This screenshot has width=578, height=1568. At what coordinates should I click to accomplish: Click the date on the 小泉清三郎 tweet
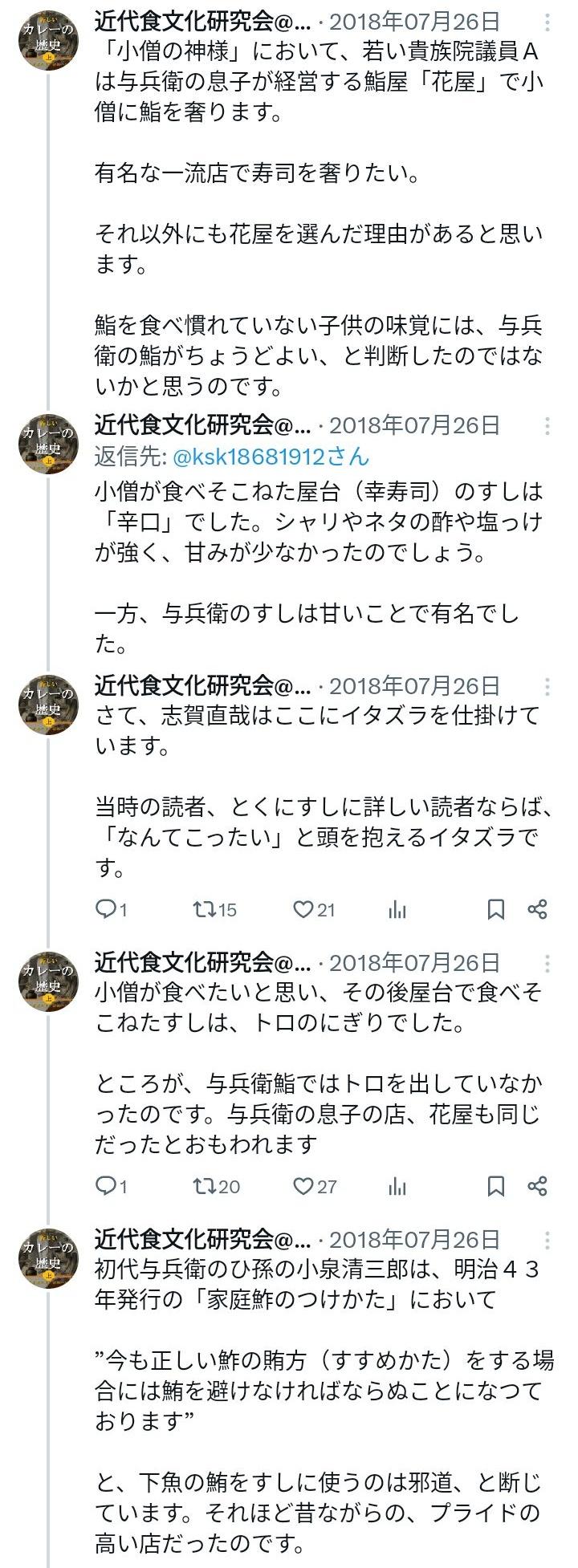coord(414,1240)
